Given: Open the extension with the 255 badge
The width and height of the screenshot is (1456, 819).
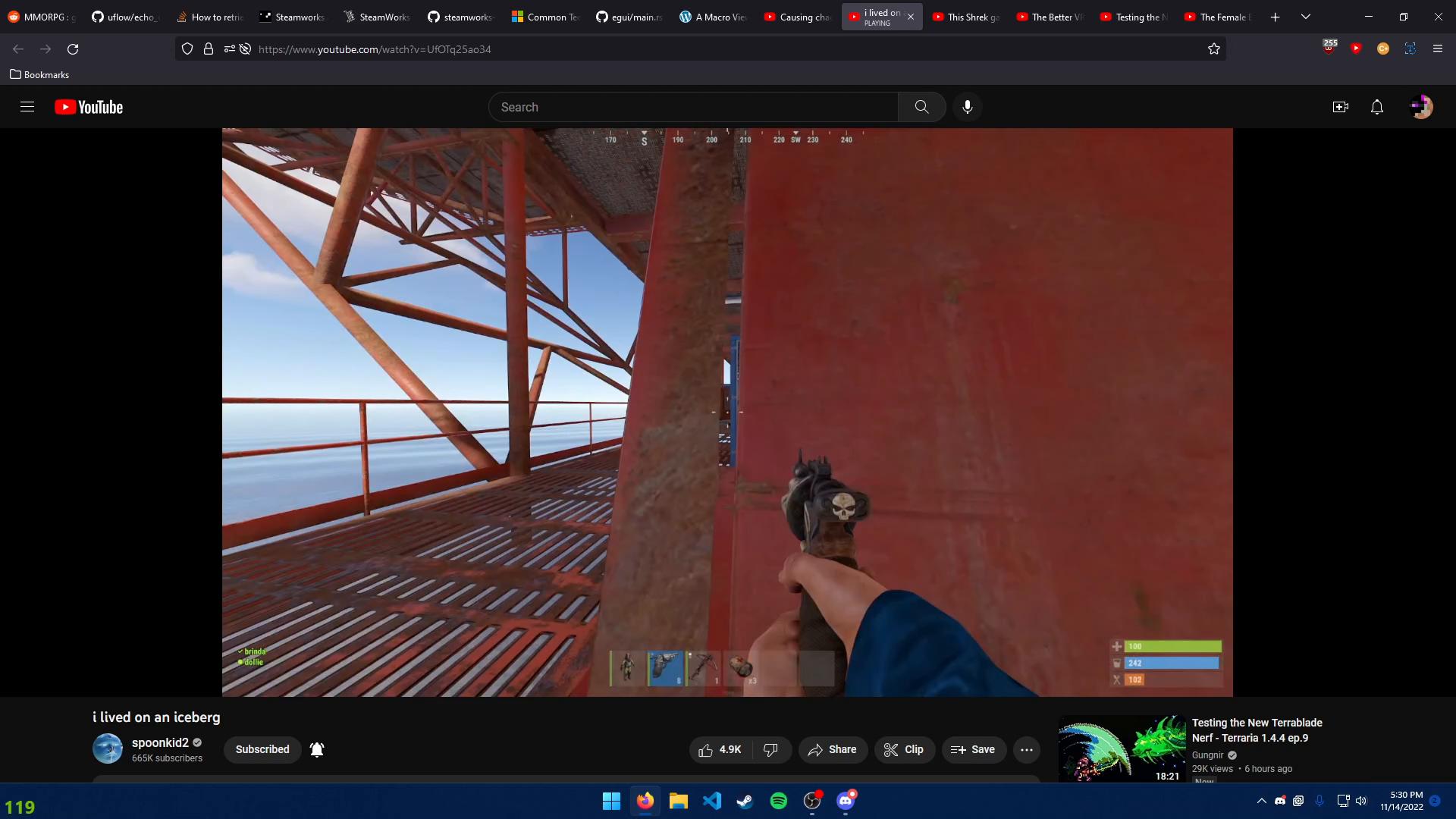Looking at the screenshot, I should [1329, 47].
